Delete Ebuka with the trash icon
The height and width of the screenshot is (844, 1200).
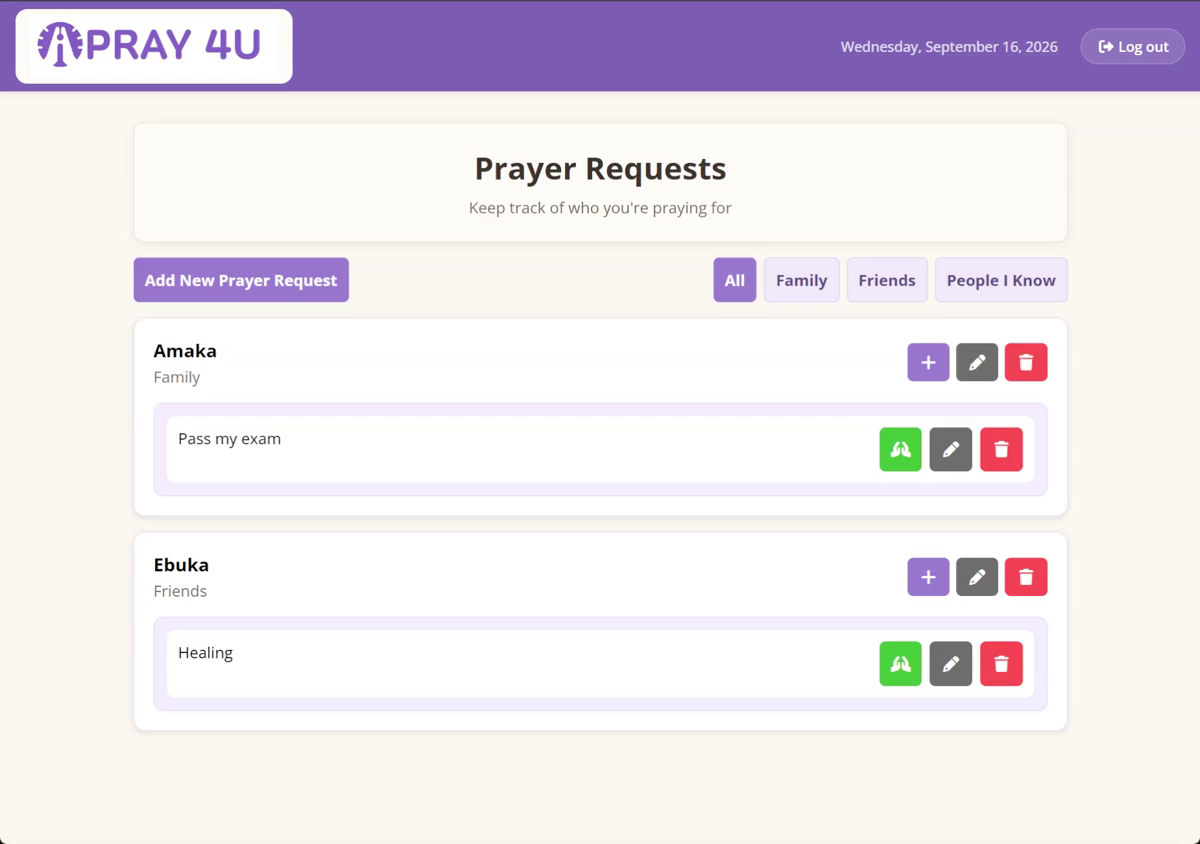coord(1026,577)
